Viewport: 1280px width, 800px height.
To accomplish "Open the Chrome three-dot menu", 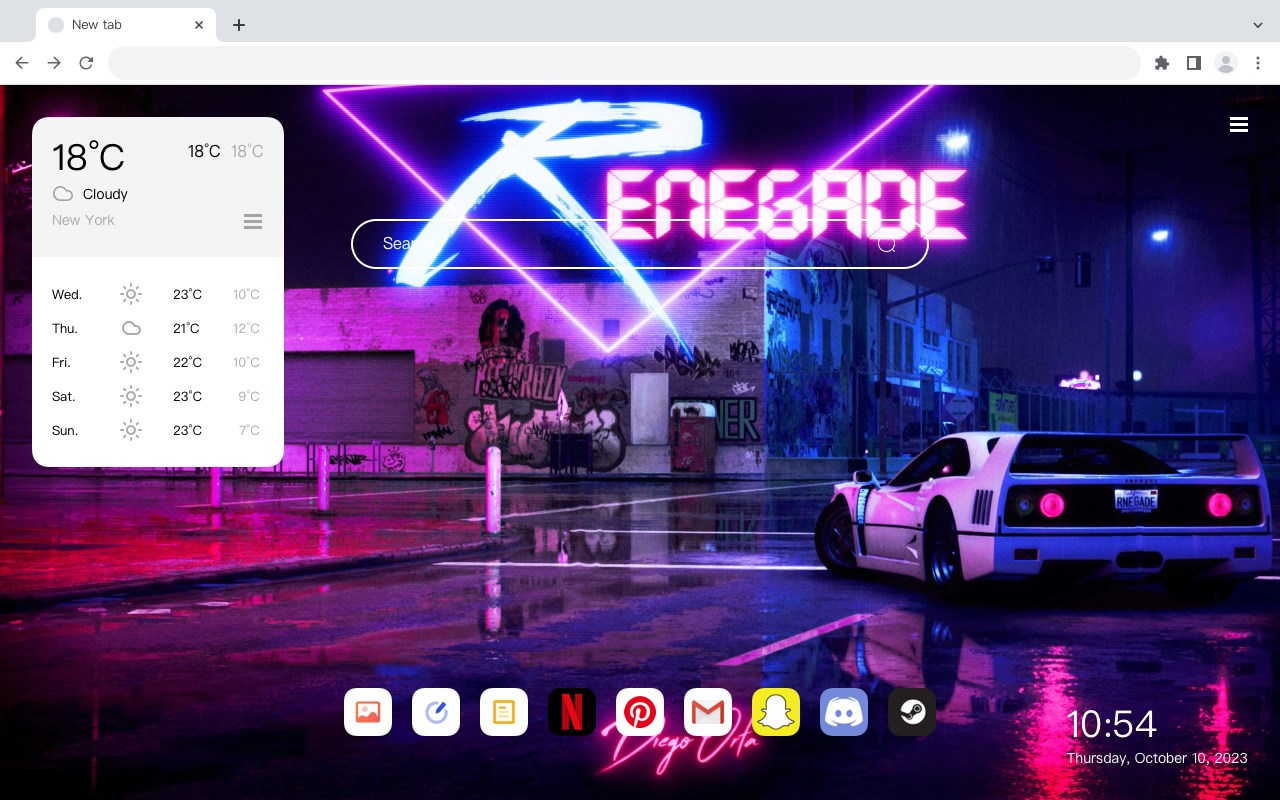I will 1258,63.
